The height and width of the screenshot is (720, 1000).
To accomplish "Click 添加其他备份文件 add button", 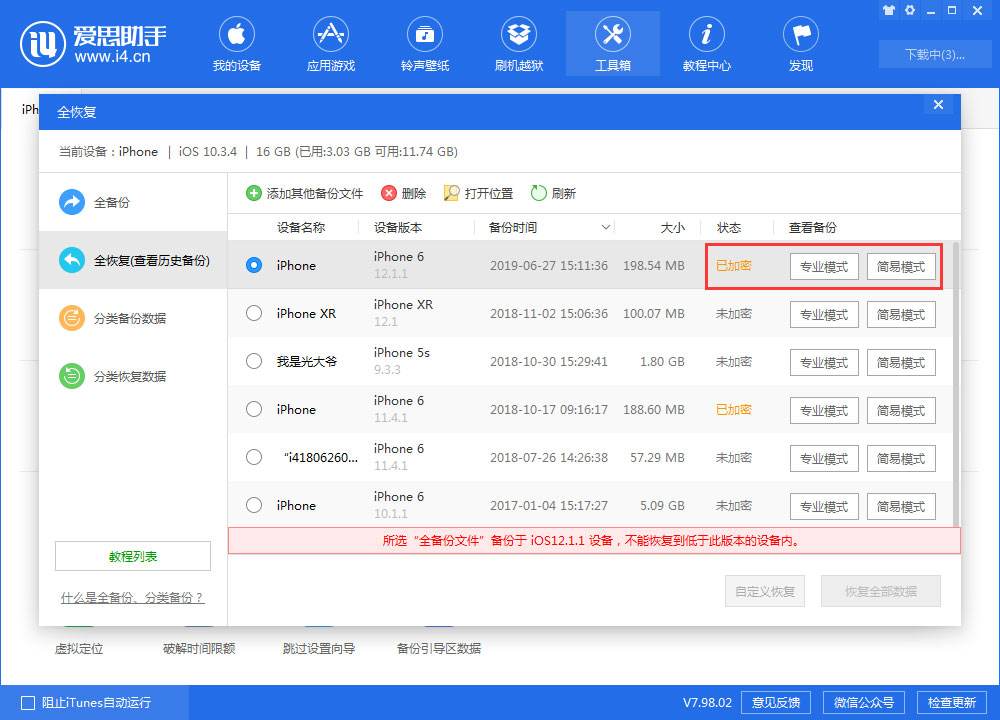I will pyautogui.click(x=304, y=193).
